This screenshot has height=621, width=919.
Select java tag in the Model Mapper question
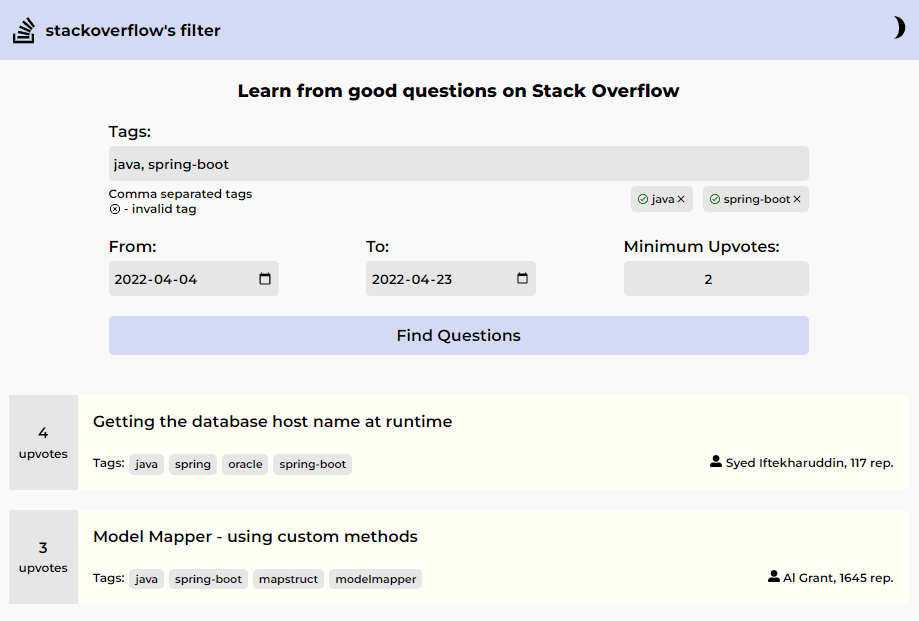point(147,579)
